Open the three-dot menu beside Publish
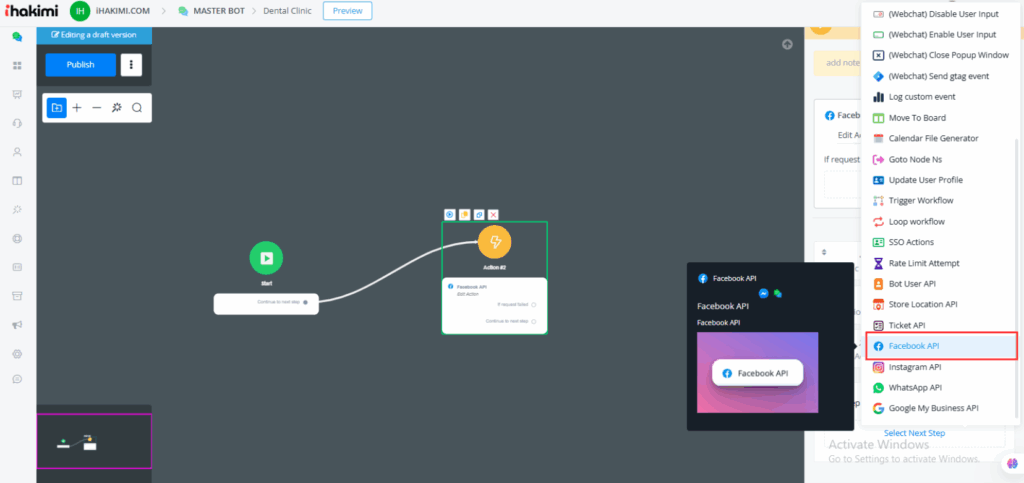 coord(131,65)
